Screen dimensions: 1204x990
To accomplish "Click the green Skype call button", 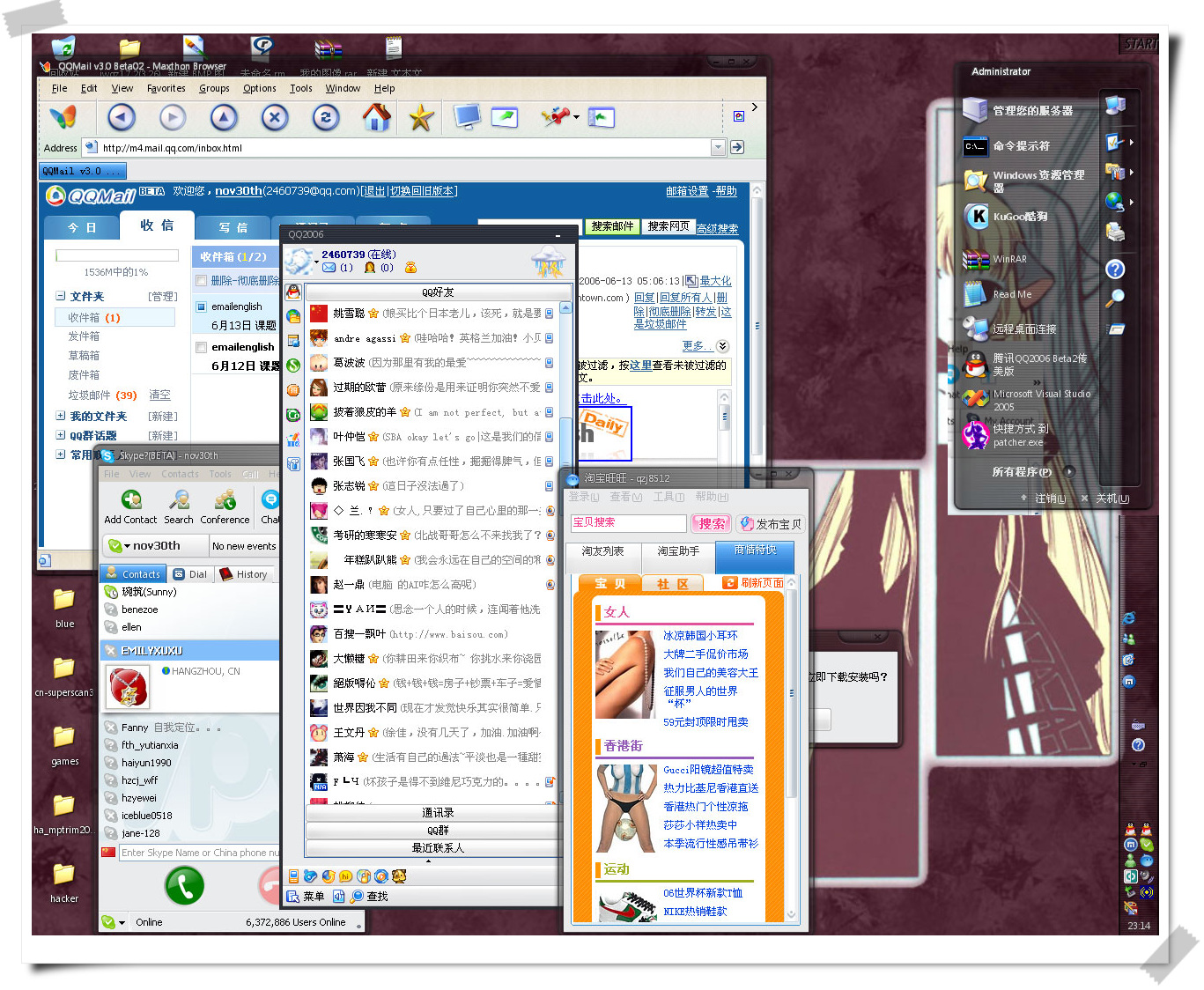I will pyautogui.click(x=185, y=886).
